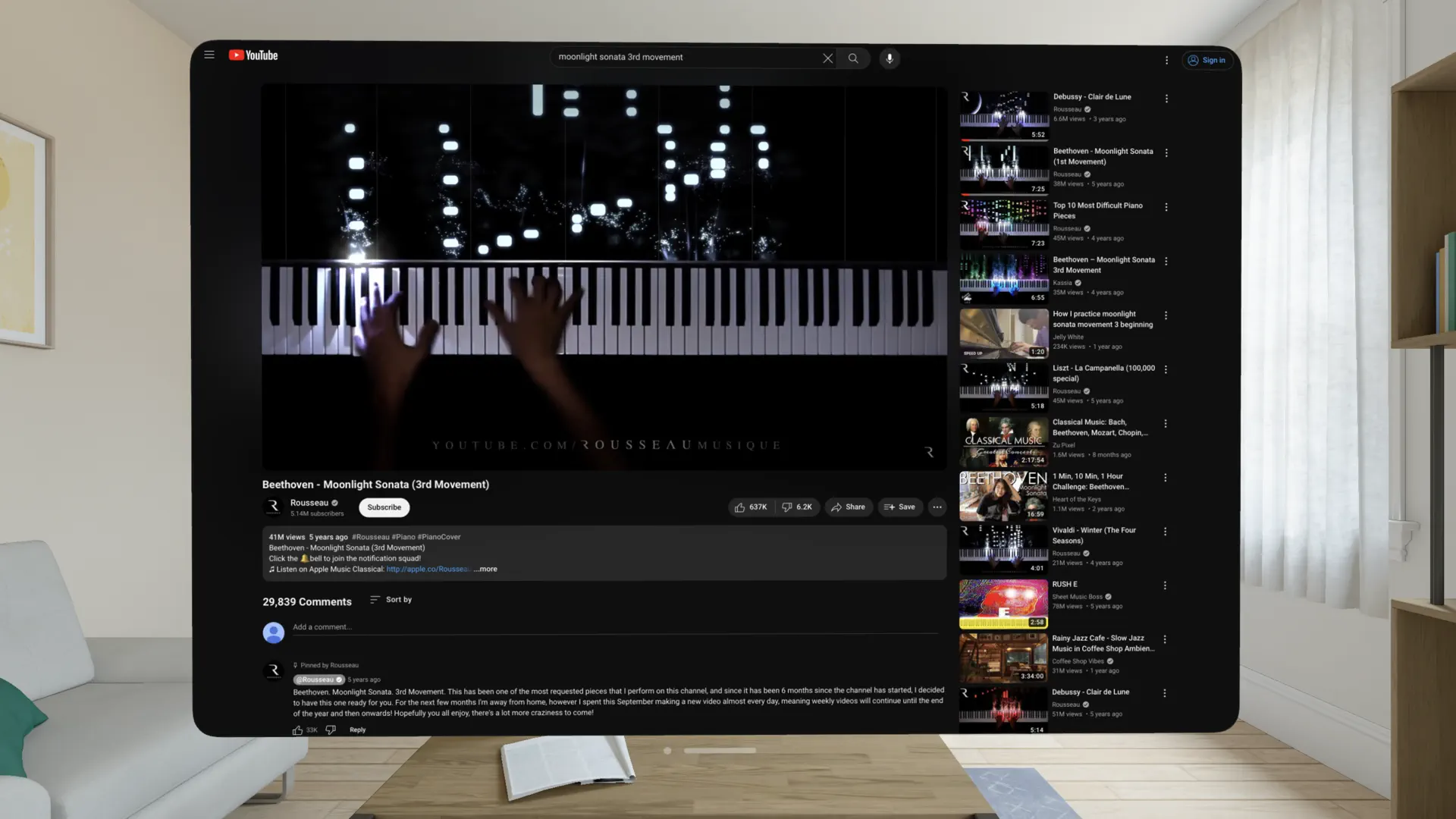The height and width of the screenshot is (819, 1456).
Task: Open more video actions with the ellipsis icon
Action: 937,507
